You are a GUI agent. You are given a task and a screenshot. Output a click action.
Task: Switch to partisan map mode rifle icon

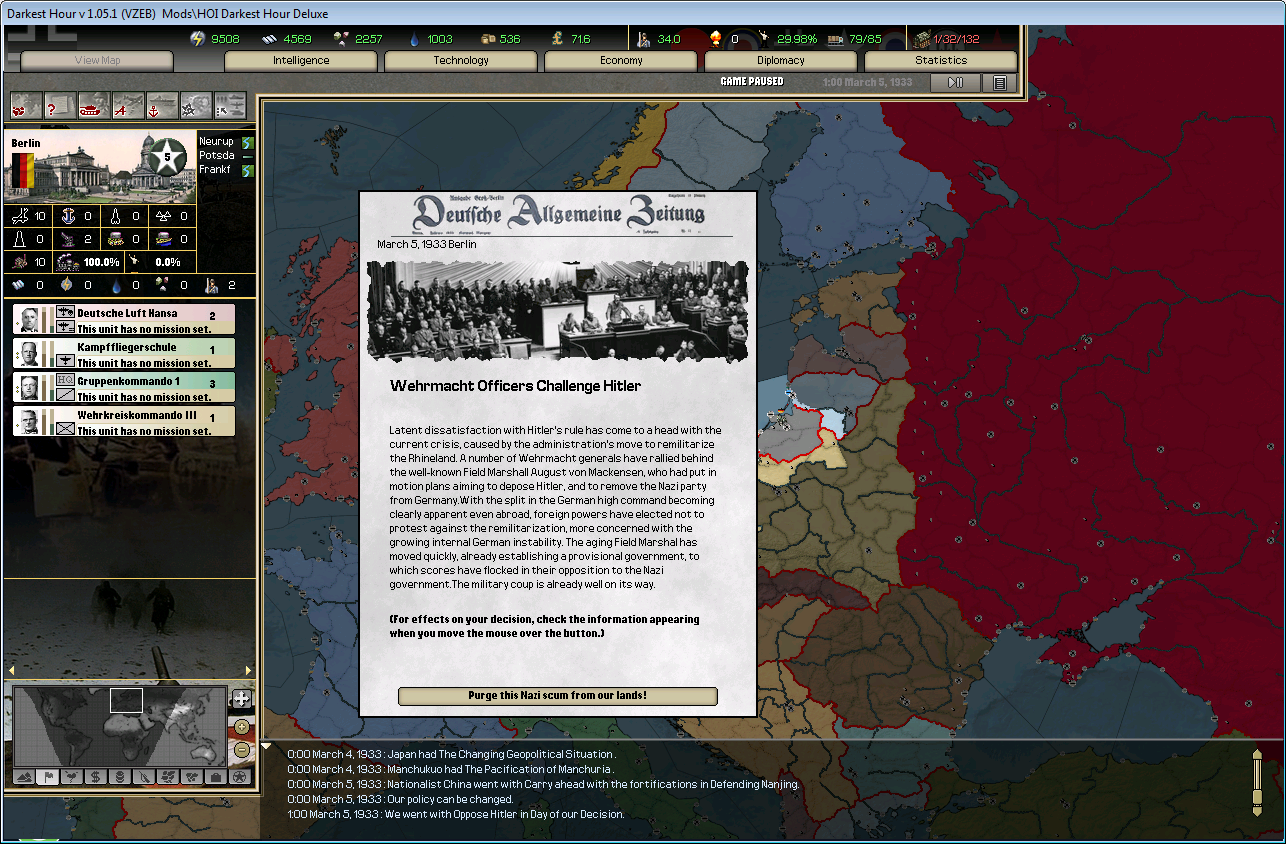(x=143, y=776)
